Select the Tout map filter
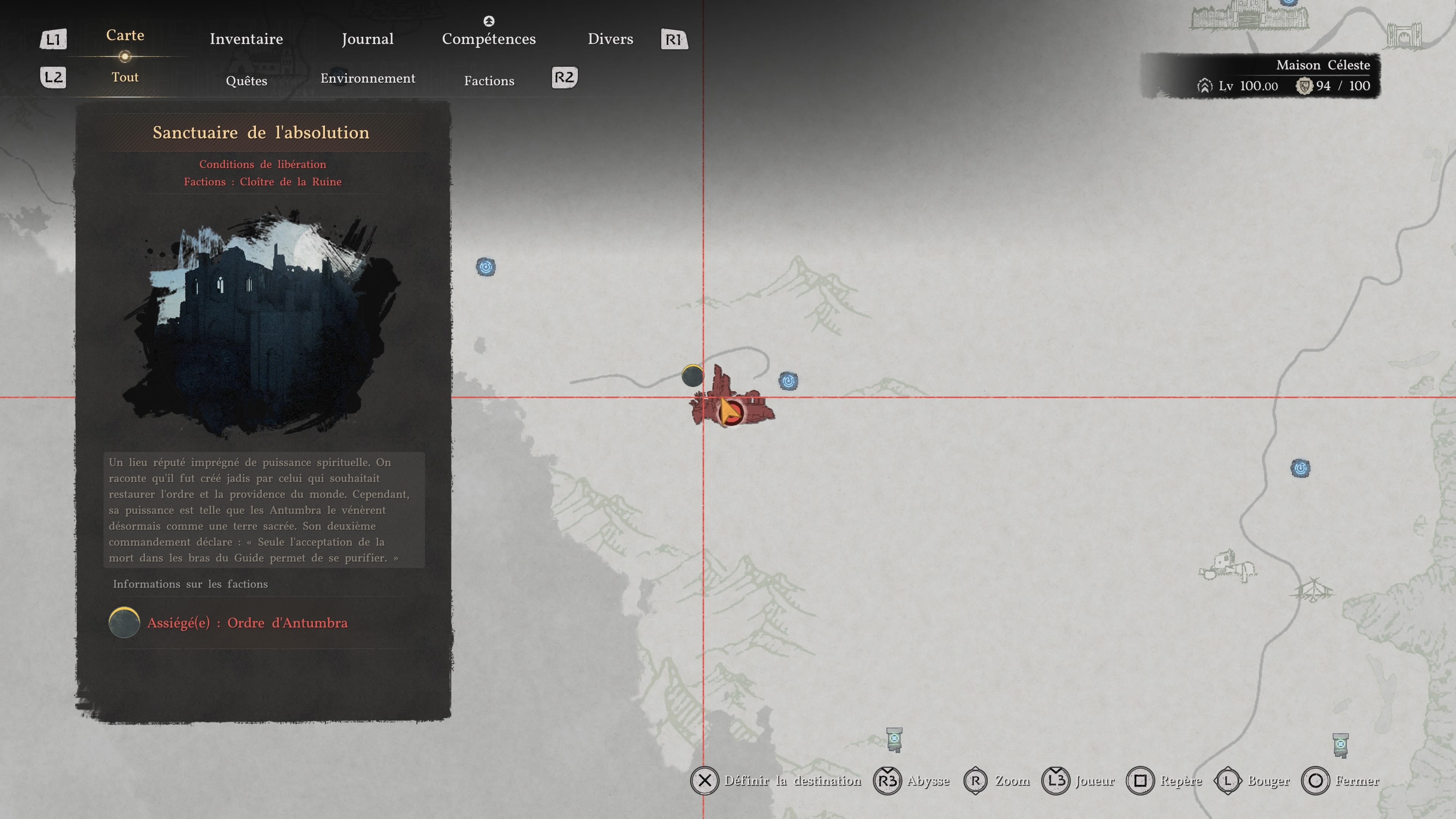 coord(125,77)
